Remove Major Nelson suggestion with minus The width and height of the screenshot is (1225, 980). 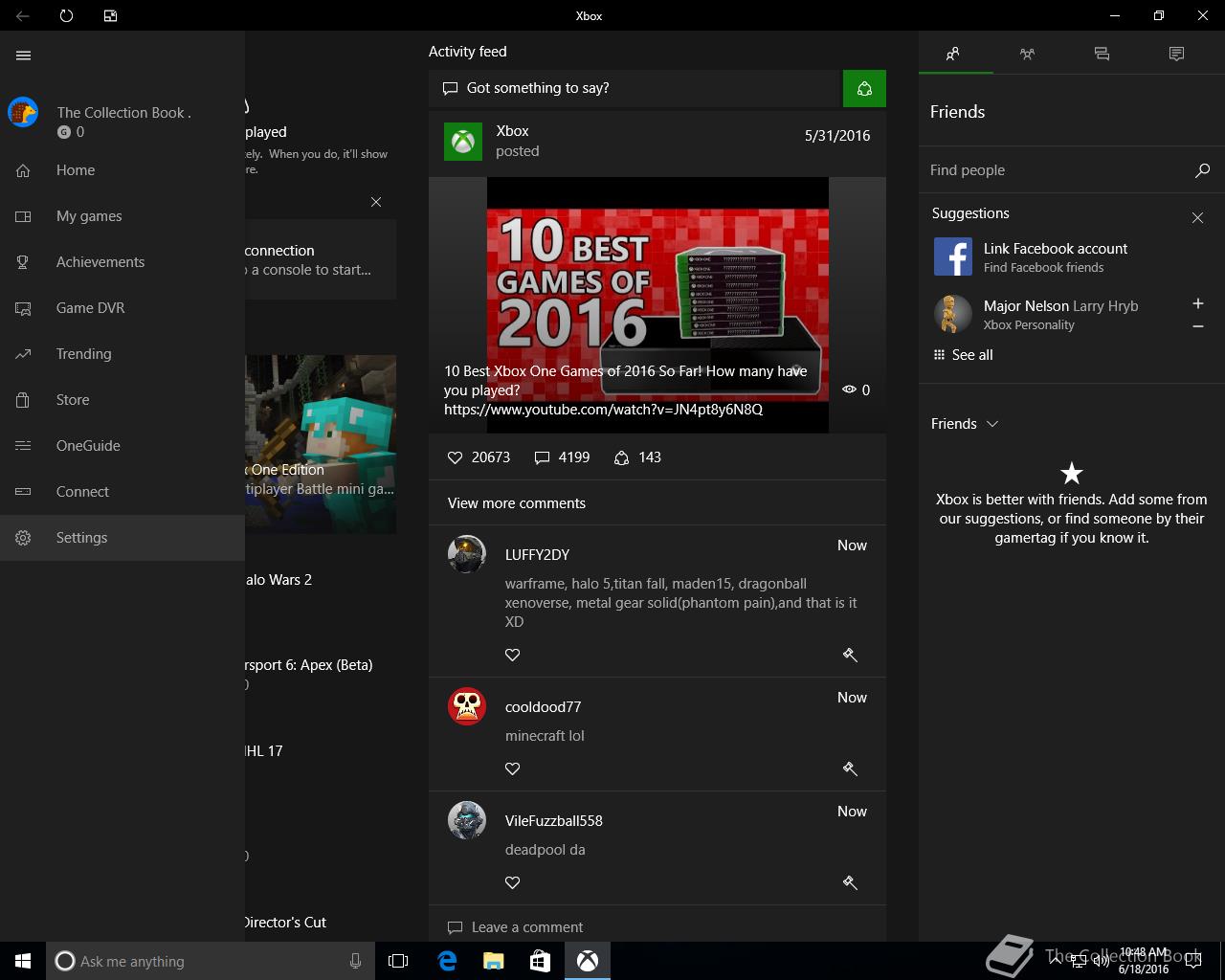[1197, 327]
